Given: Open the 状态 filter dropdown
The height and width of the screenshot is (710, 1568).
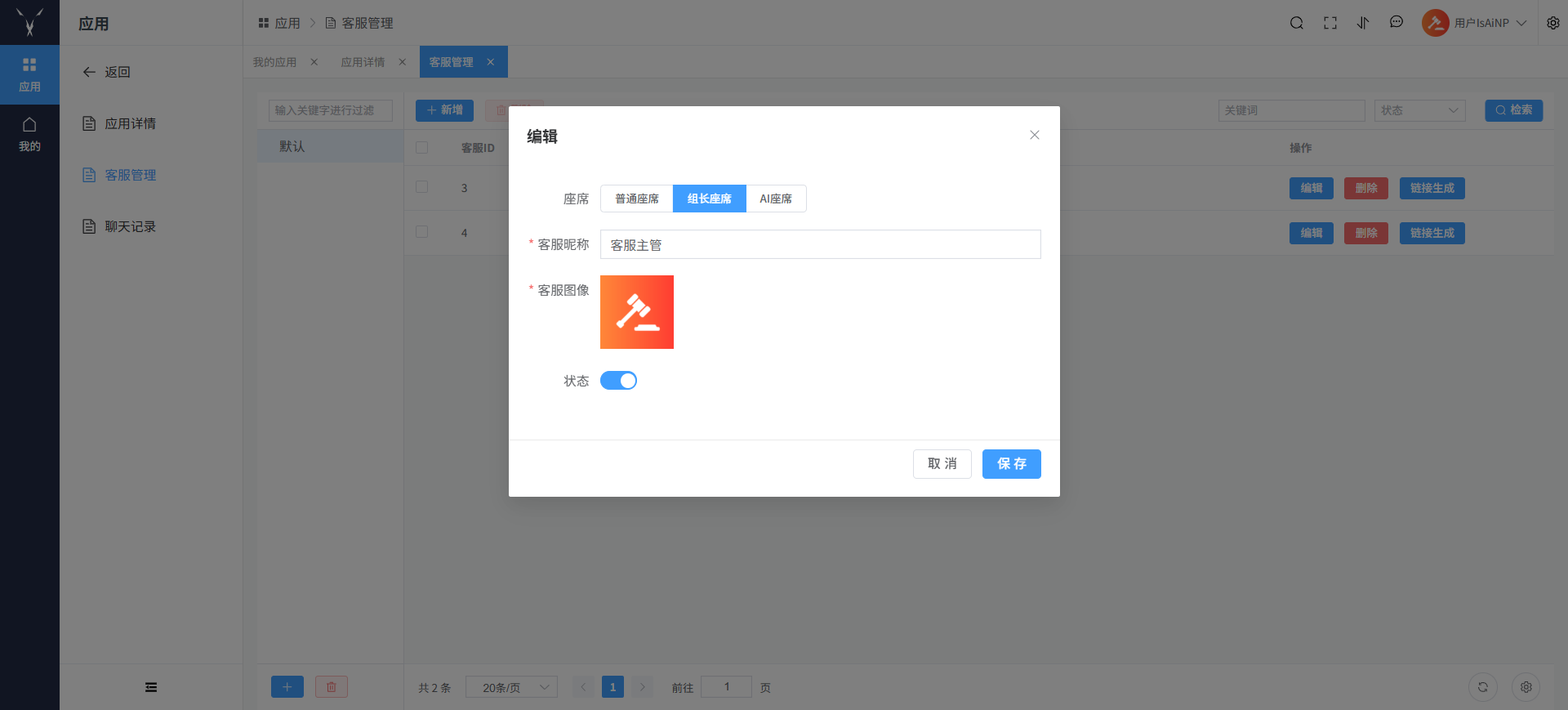Looking at the screenshot, I should pos(1419,110).
